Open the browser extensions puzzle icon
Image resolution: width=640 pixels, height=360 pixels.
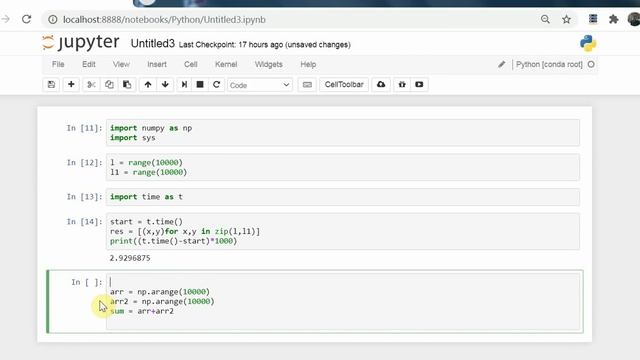pos(613,19)
